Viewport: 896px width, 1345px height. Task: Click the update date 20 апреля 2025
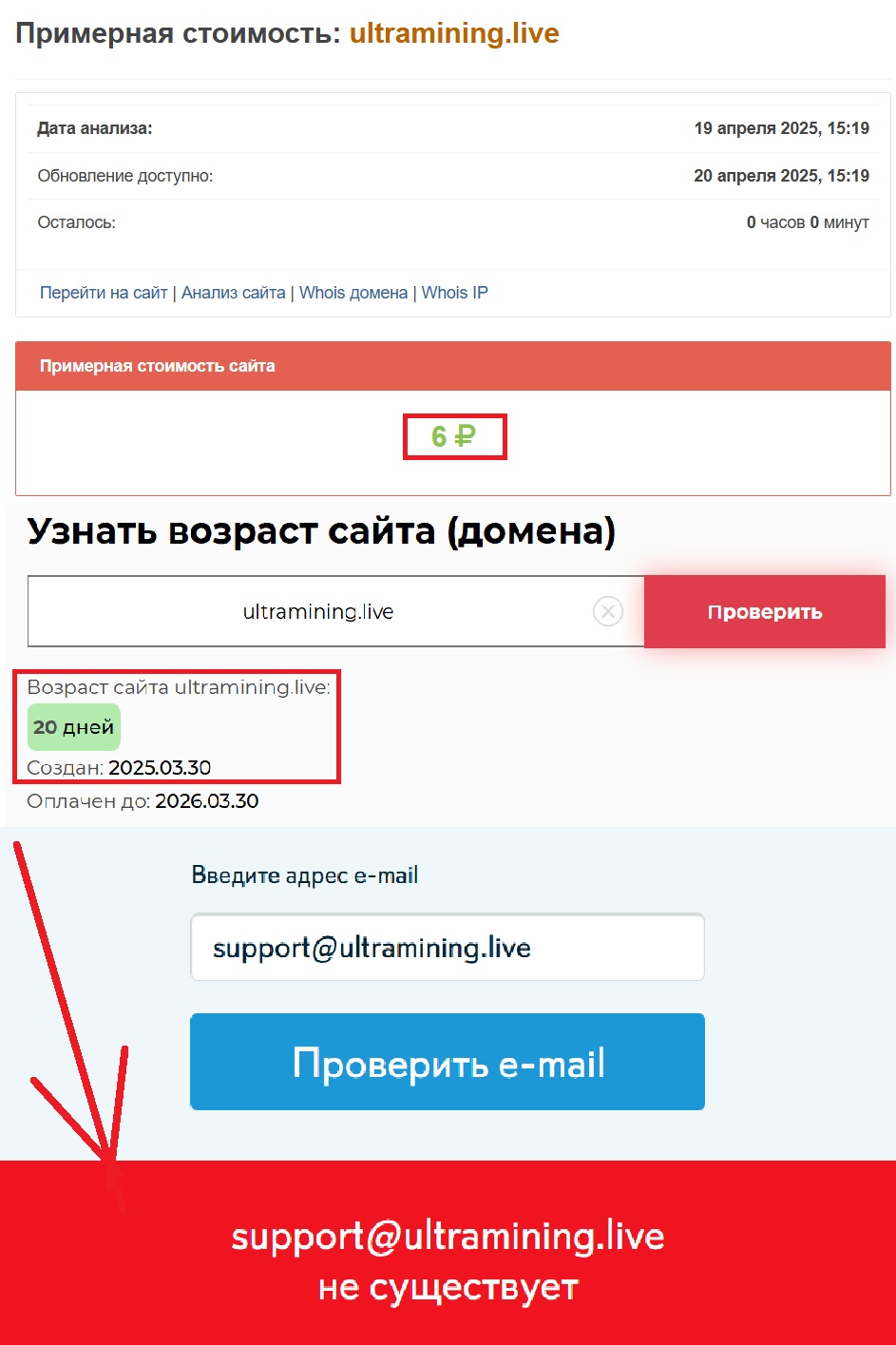[782, 176]
